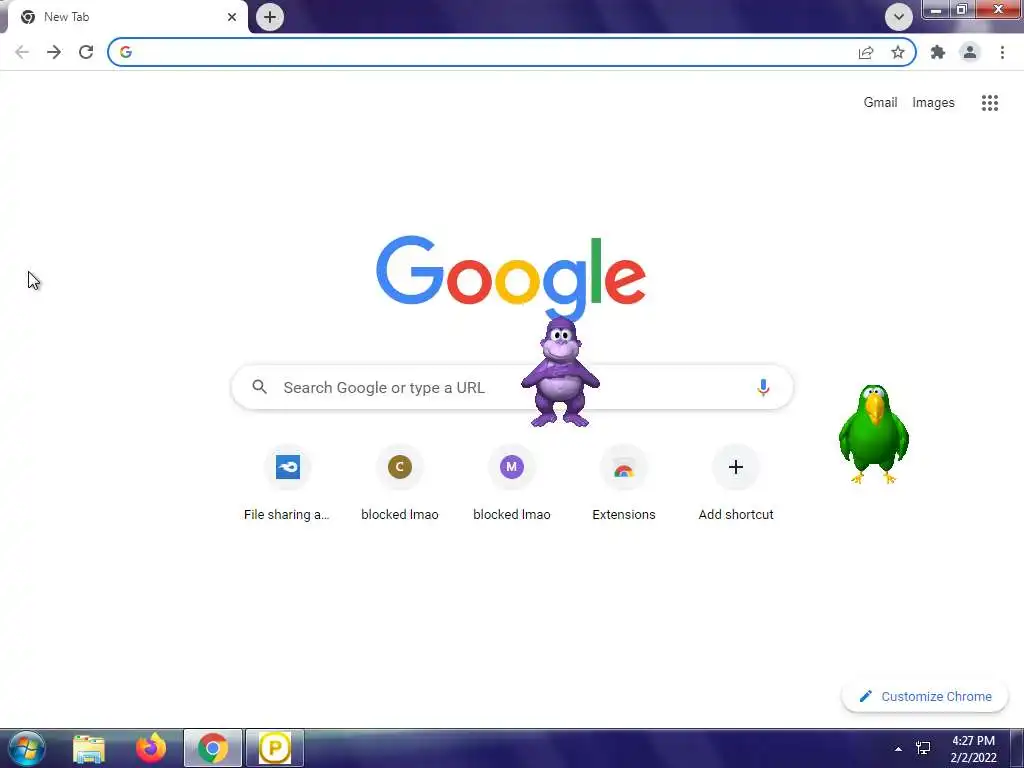Open the clock showing 4:27 PM
The height and width of the screenshot is (768, 1024).
tap(973, 749)
